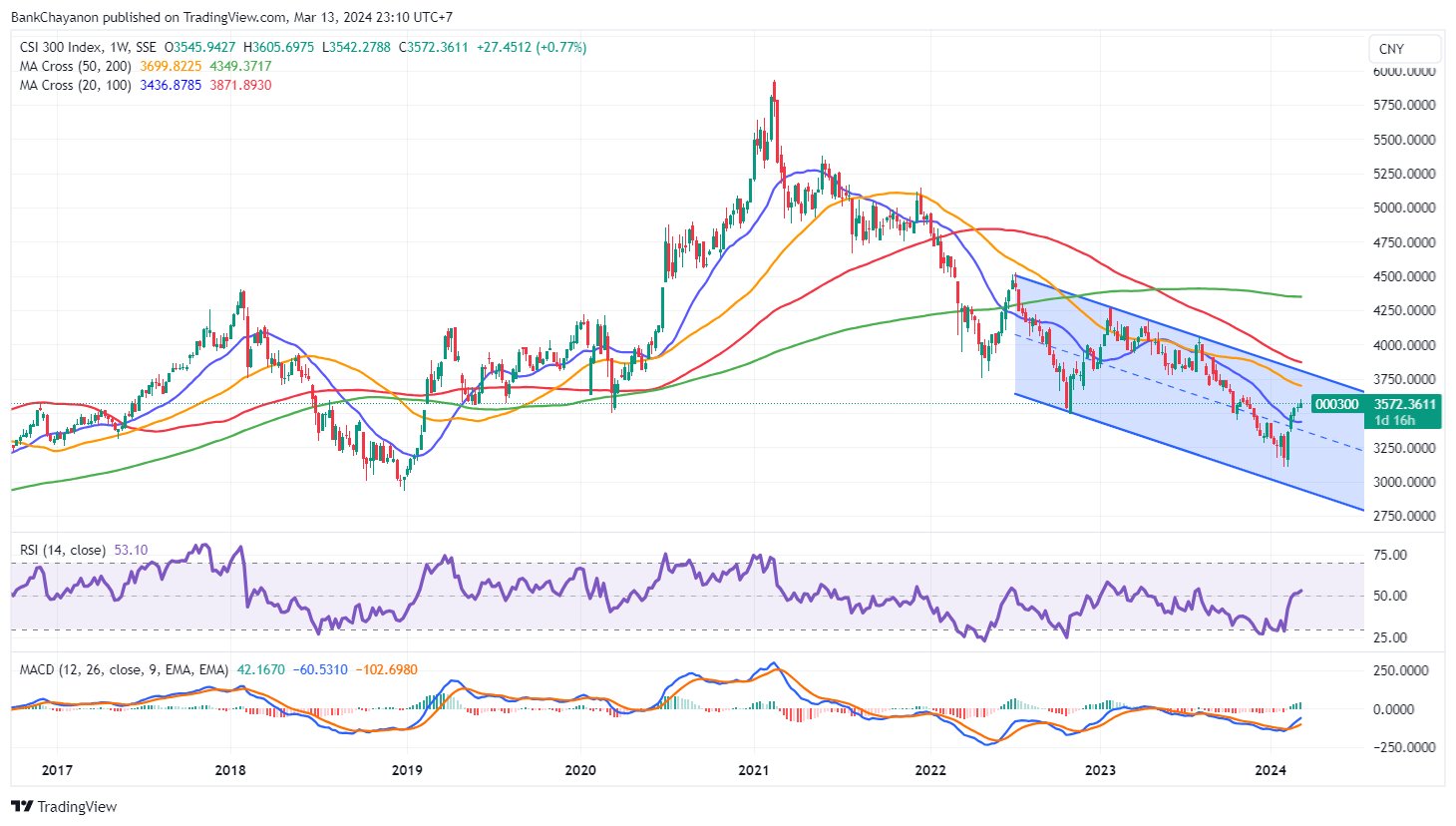Click the 2023 time axis label
This screenshot has width=1456, height=826.
(1100, 770)
